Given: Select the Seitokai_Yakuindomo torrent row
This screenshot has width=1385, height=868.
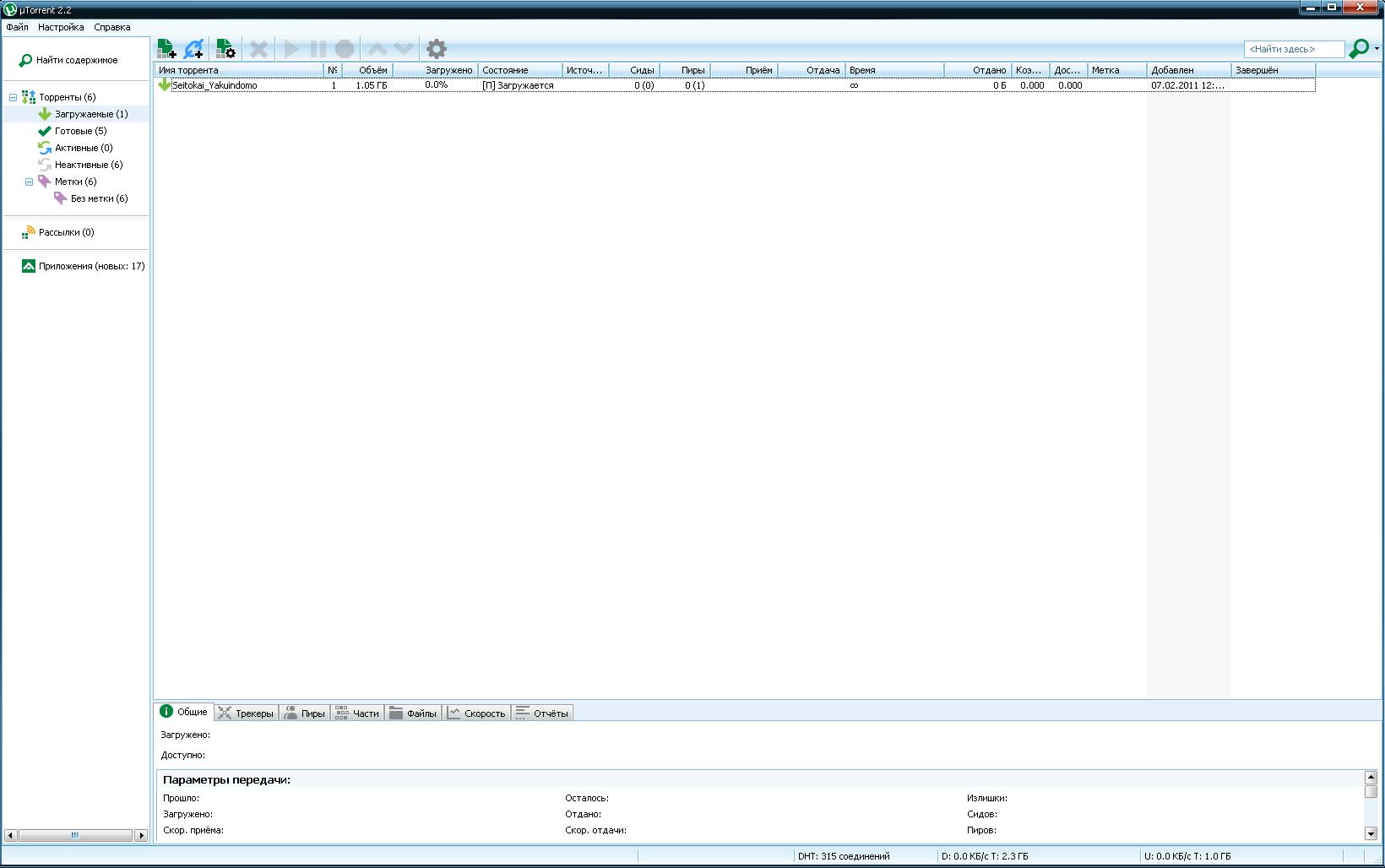Looking at the screenshot, I should pyautogui.click(x=735, y=85).
